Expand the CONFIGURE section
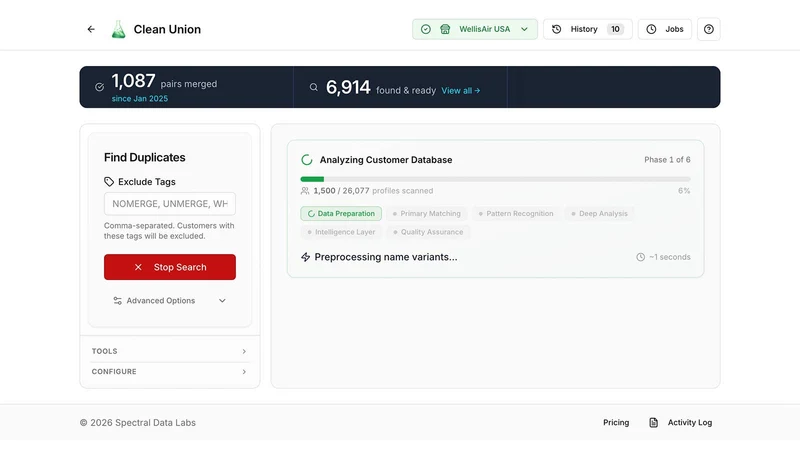The width and height of the screenshot is (800, 450). pos(170,371)
